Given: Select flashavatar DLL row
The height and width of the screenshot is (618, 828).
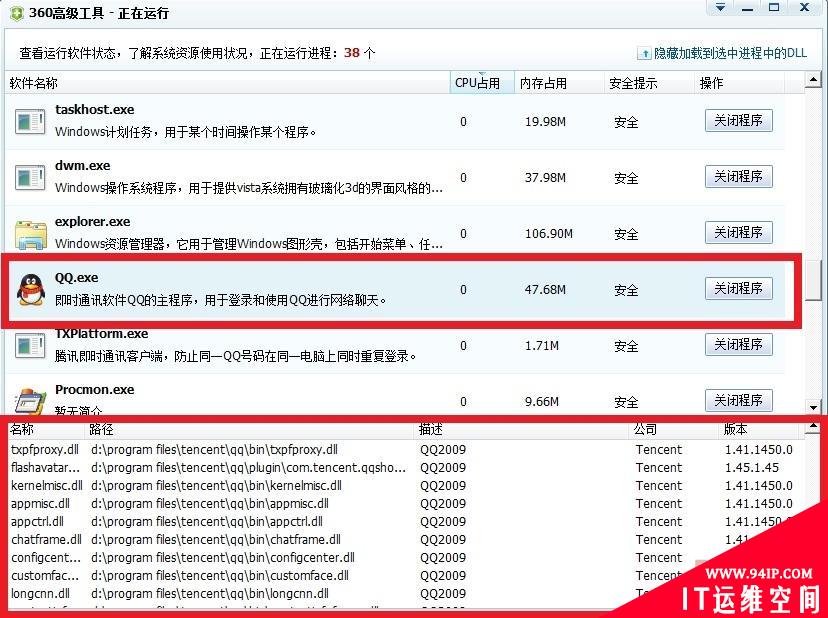Looking at the screenshot, I should point(45,467).
